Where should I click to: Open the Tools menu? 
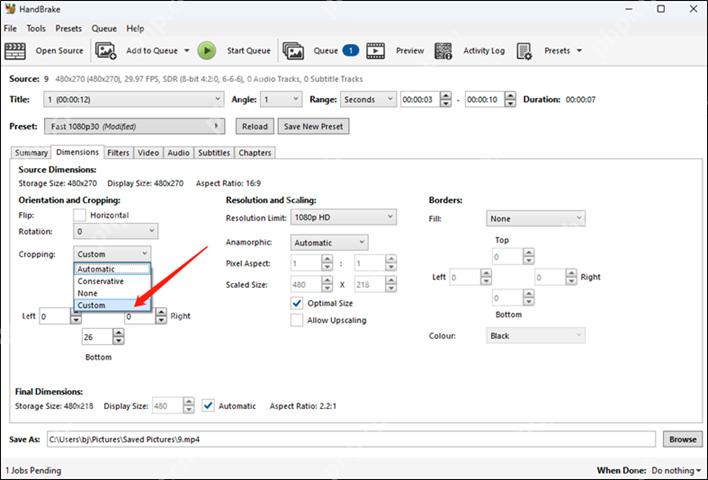[x=36, y=28]
